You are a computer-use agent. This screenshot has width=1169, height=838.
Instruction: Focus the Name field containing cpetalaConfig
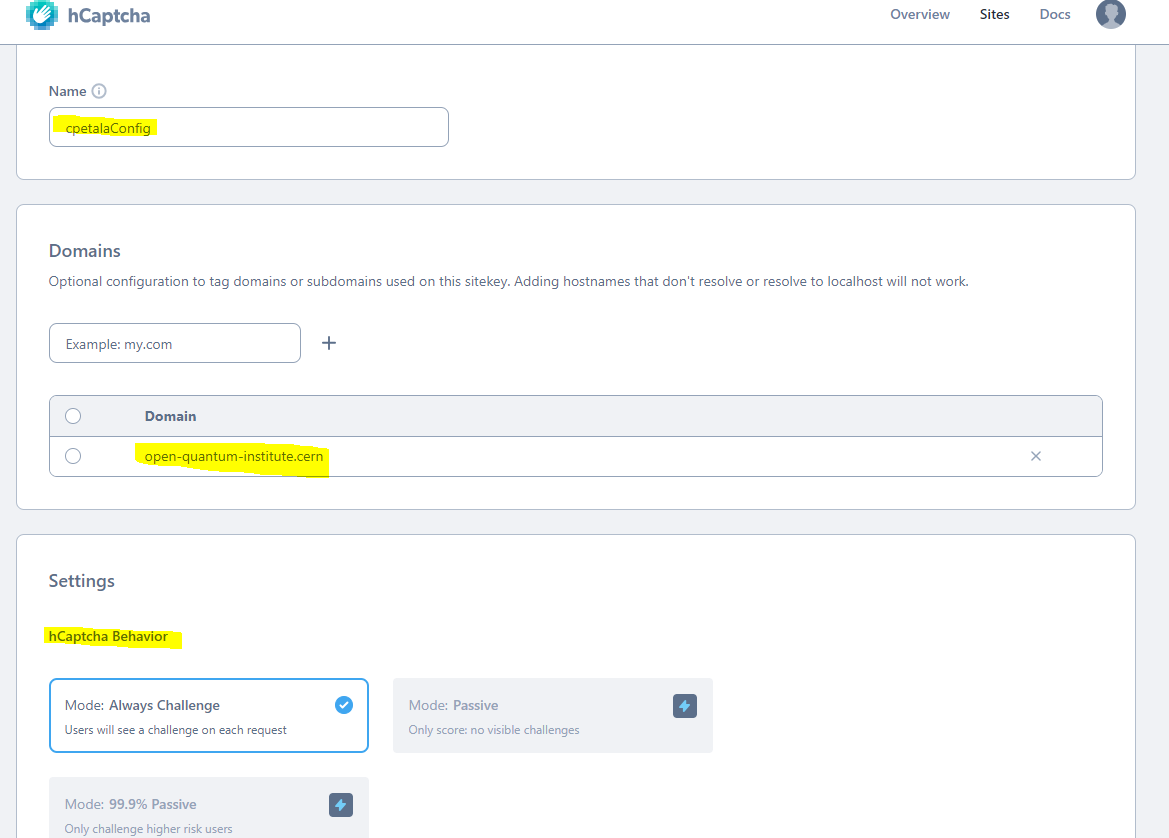[249, 127]
